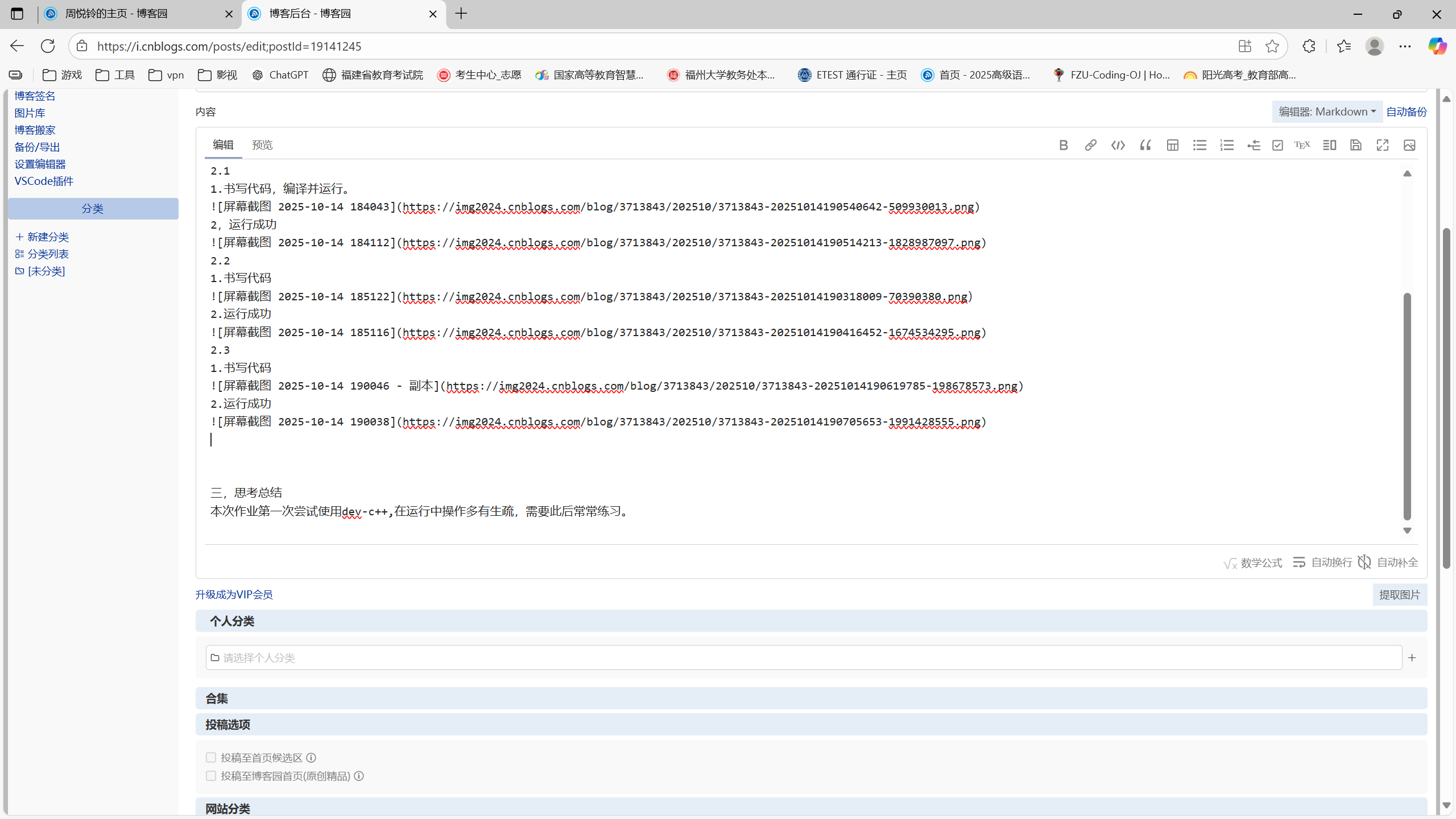Switch to 预览 tab
Image resolution: width=1456 pixels, height=819 pixels.
262,145
